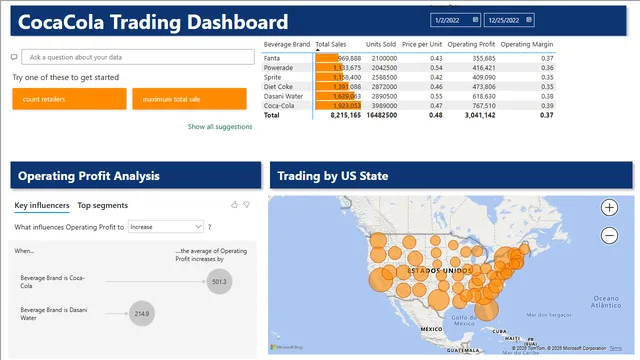Give thumbs up on key influencers
The image size is (640, 360).
(x=234, y=204)
